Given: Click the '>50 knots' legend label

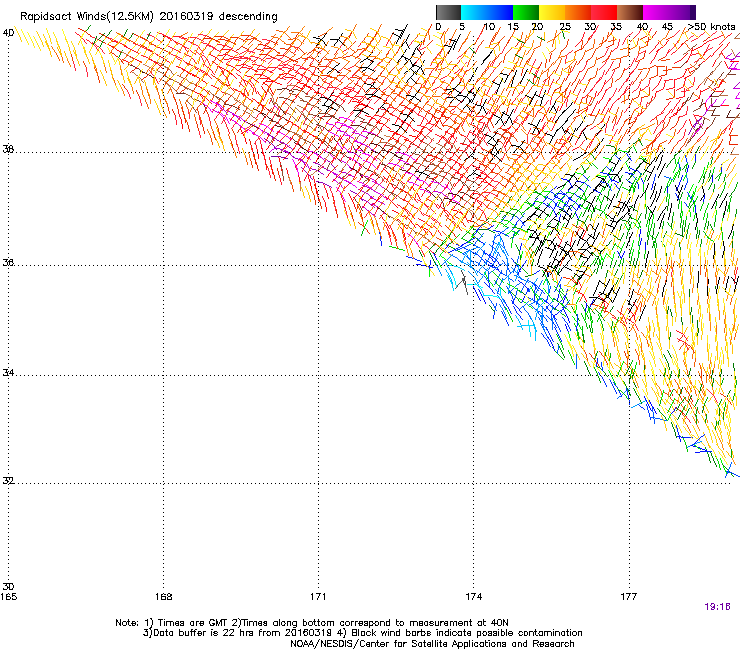Looking at the screenshot, I should coord(711,27).
